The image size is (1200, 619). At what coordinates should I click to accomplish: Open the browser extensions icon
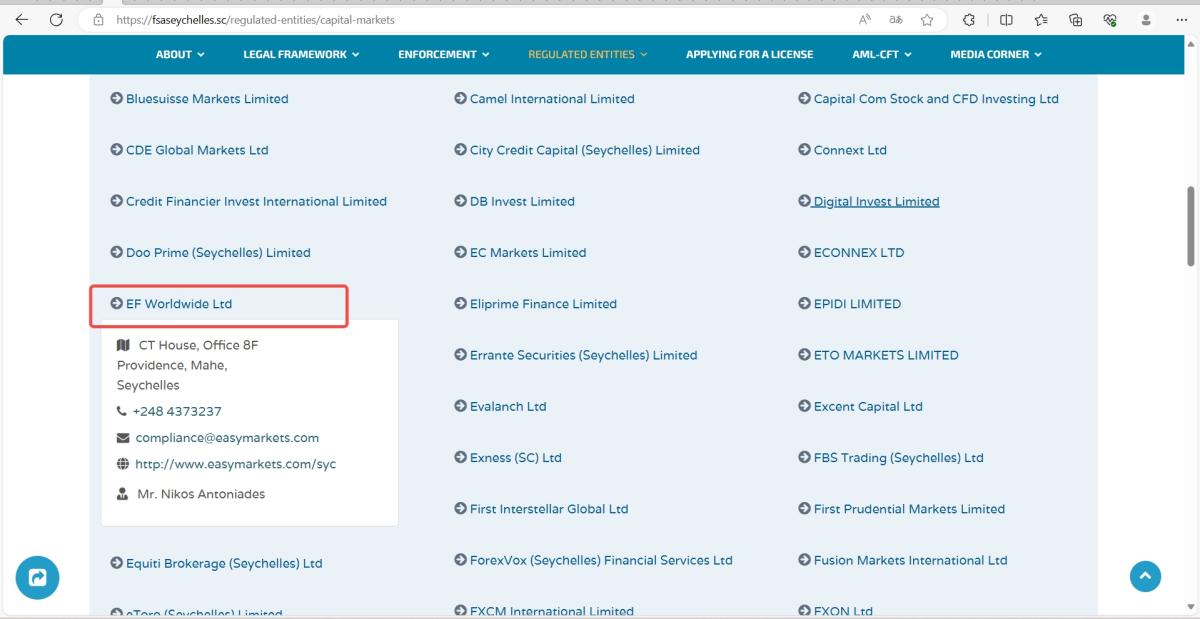point(969,20)
